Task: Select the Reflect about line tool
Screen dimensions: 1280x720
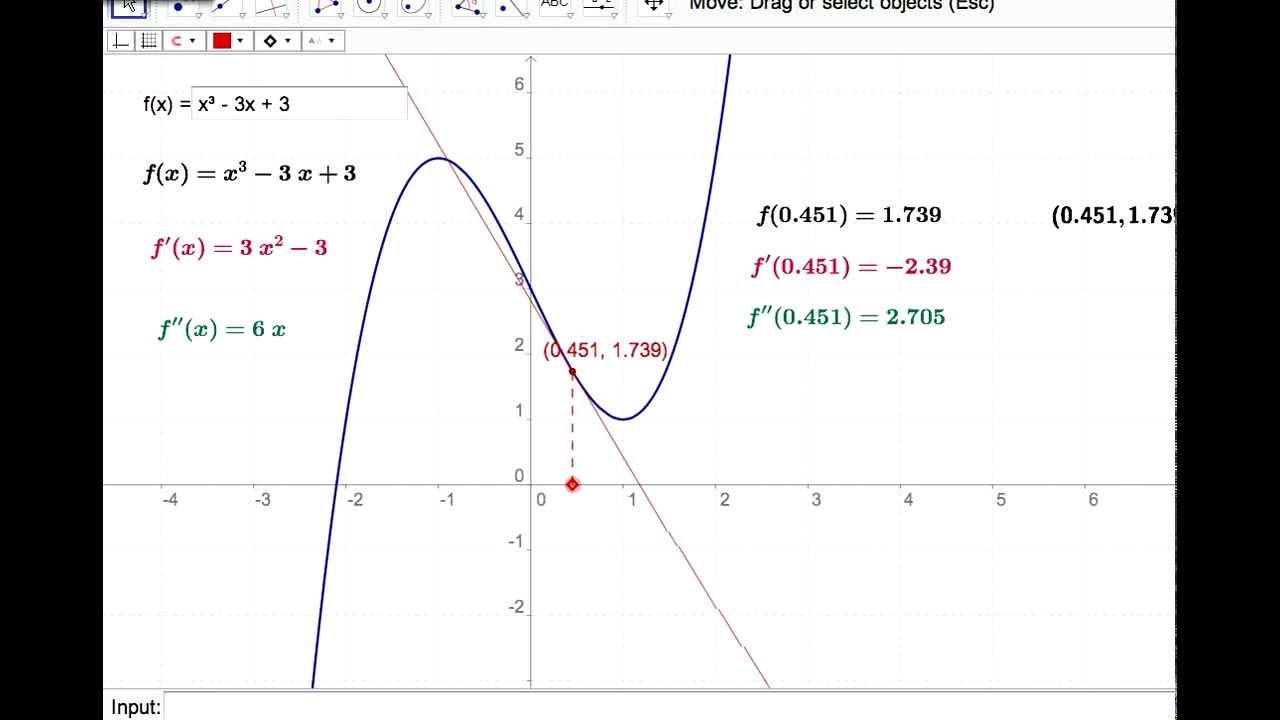Action: point(513,7)
